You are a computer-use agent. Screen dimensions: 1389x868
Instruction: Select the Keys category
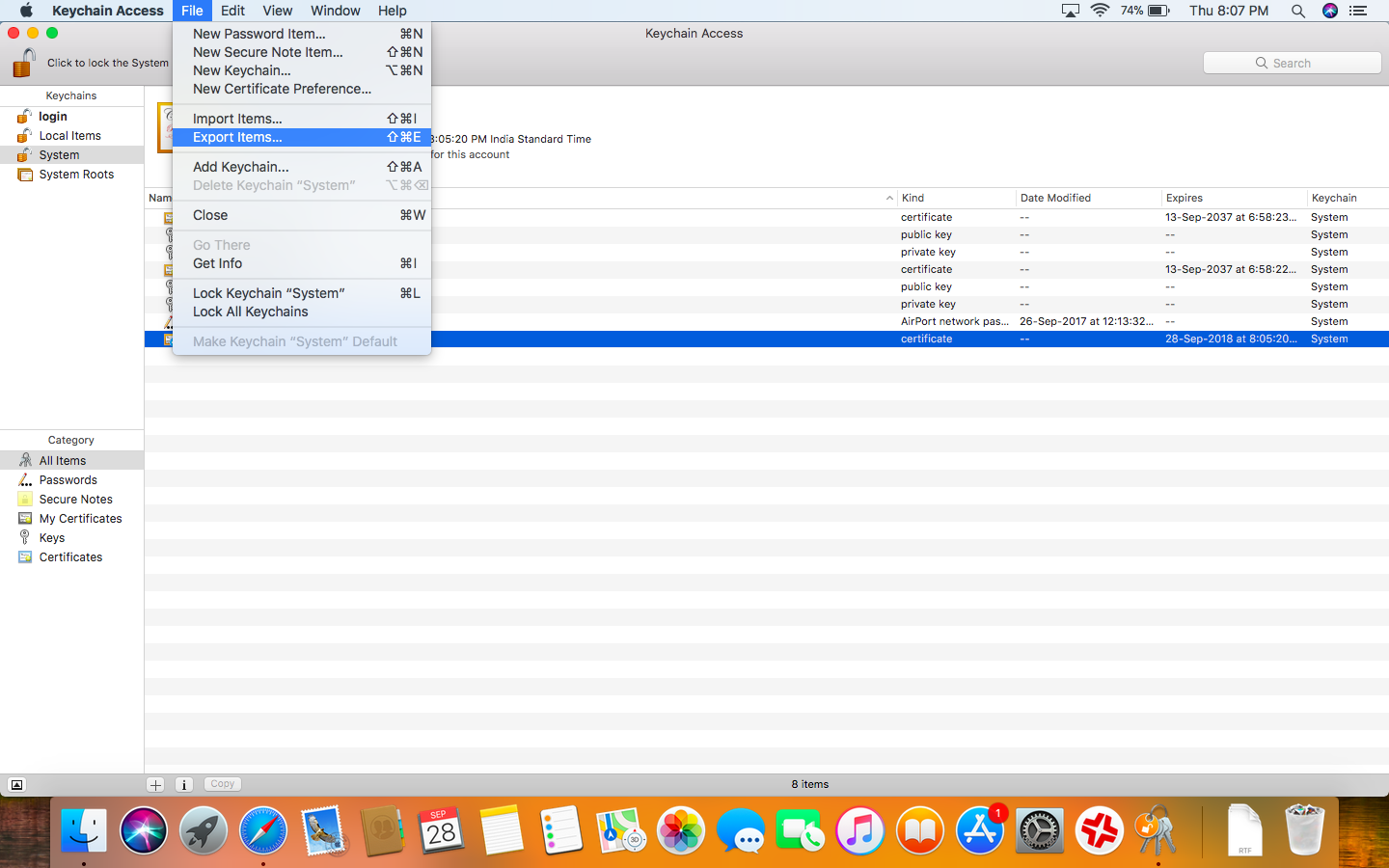coord(72,538)
